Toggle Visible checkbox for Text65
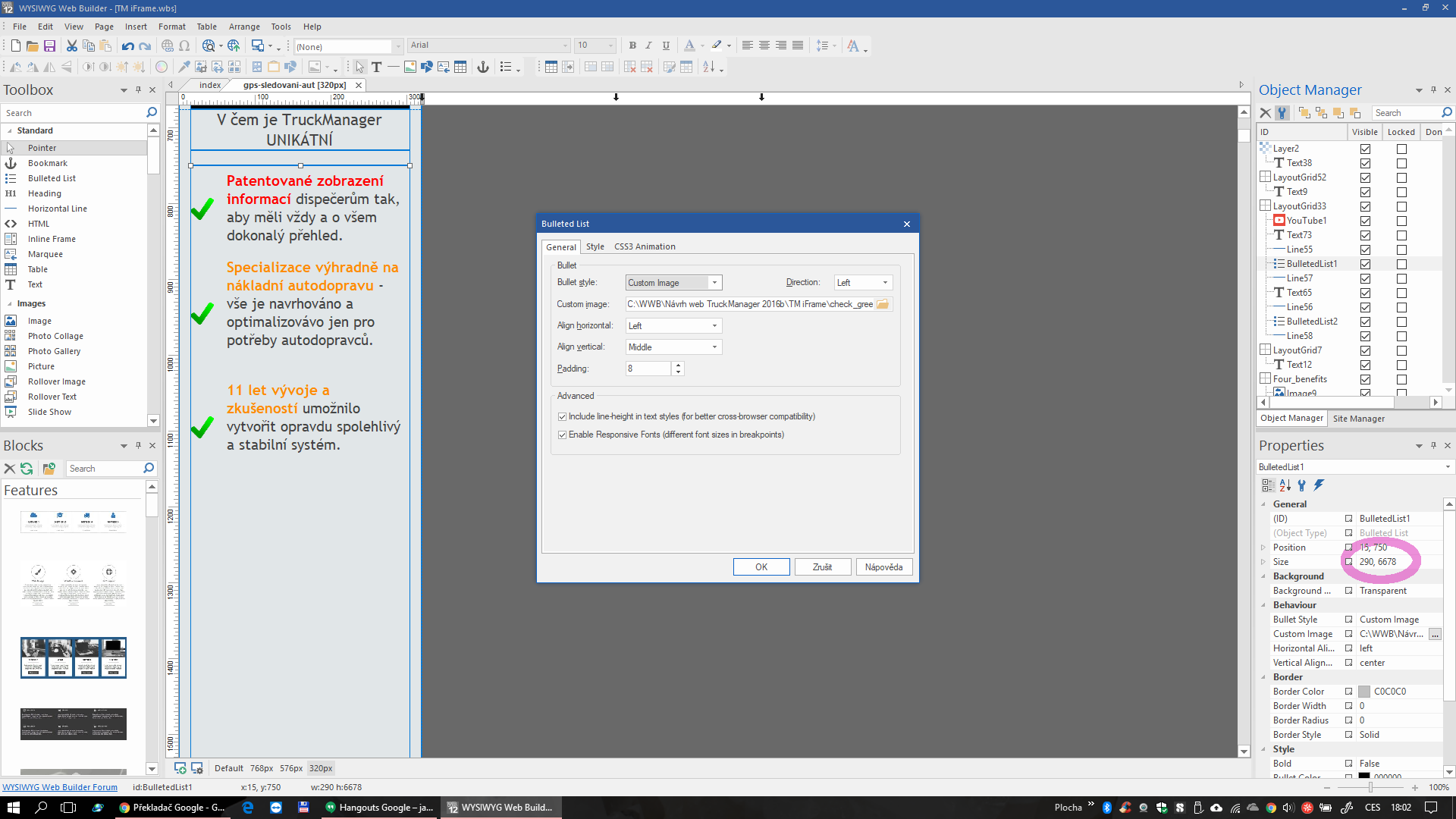1456x819 pixels. click(x=1365, y=293)
